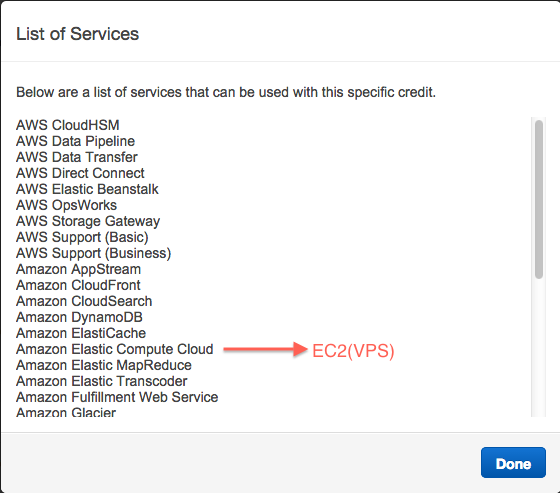Select Amazon Elastic MapReduce entry
The height and width of the screenshot is (493, 560).
click(x=104, y=365)
